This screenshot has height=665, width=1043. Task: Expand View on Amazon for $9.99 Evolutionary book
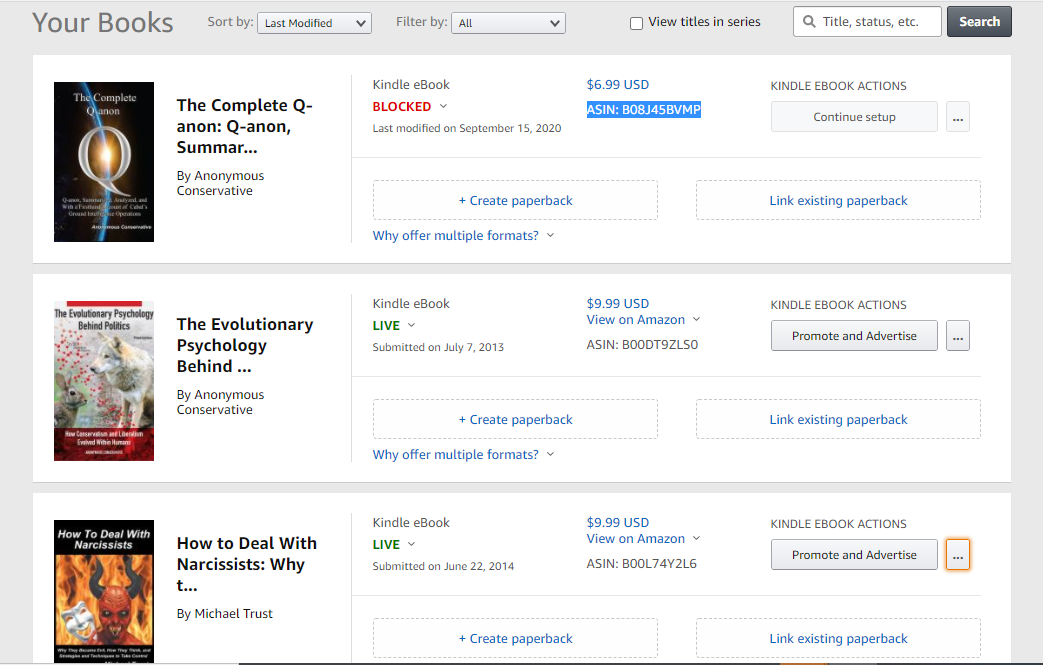[x=696, y=319]
